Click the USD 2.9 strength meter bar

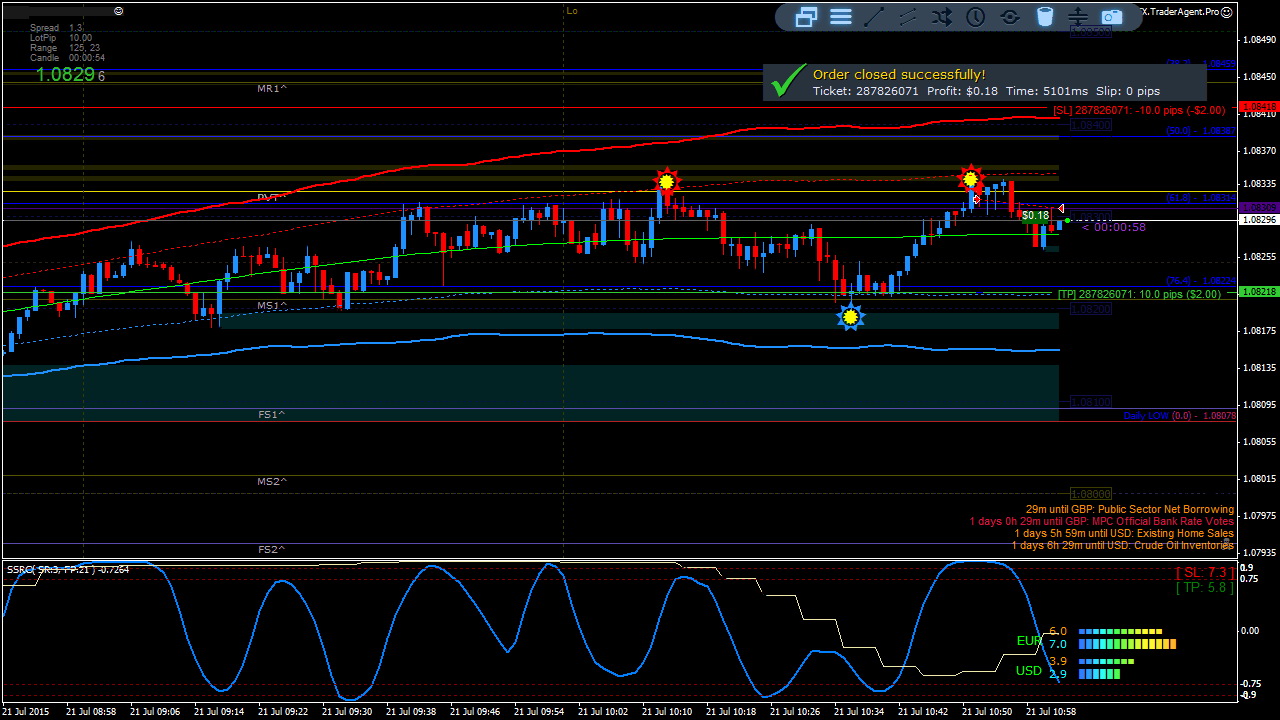[x=1100, y=675]
